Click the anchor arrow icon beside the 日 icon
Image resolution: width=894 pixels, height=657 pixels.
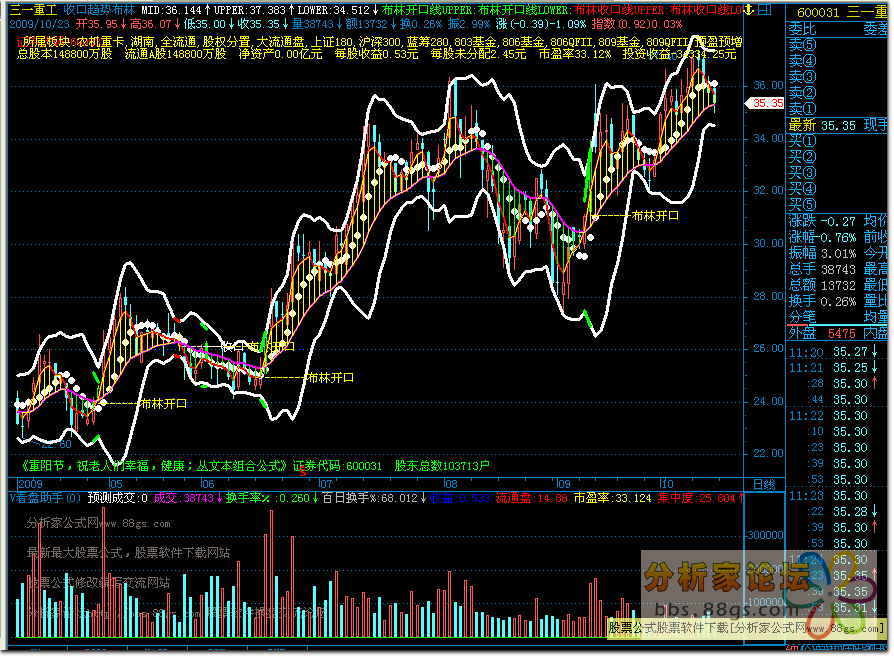point(750,9)
